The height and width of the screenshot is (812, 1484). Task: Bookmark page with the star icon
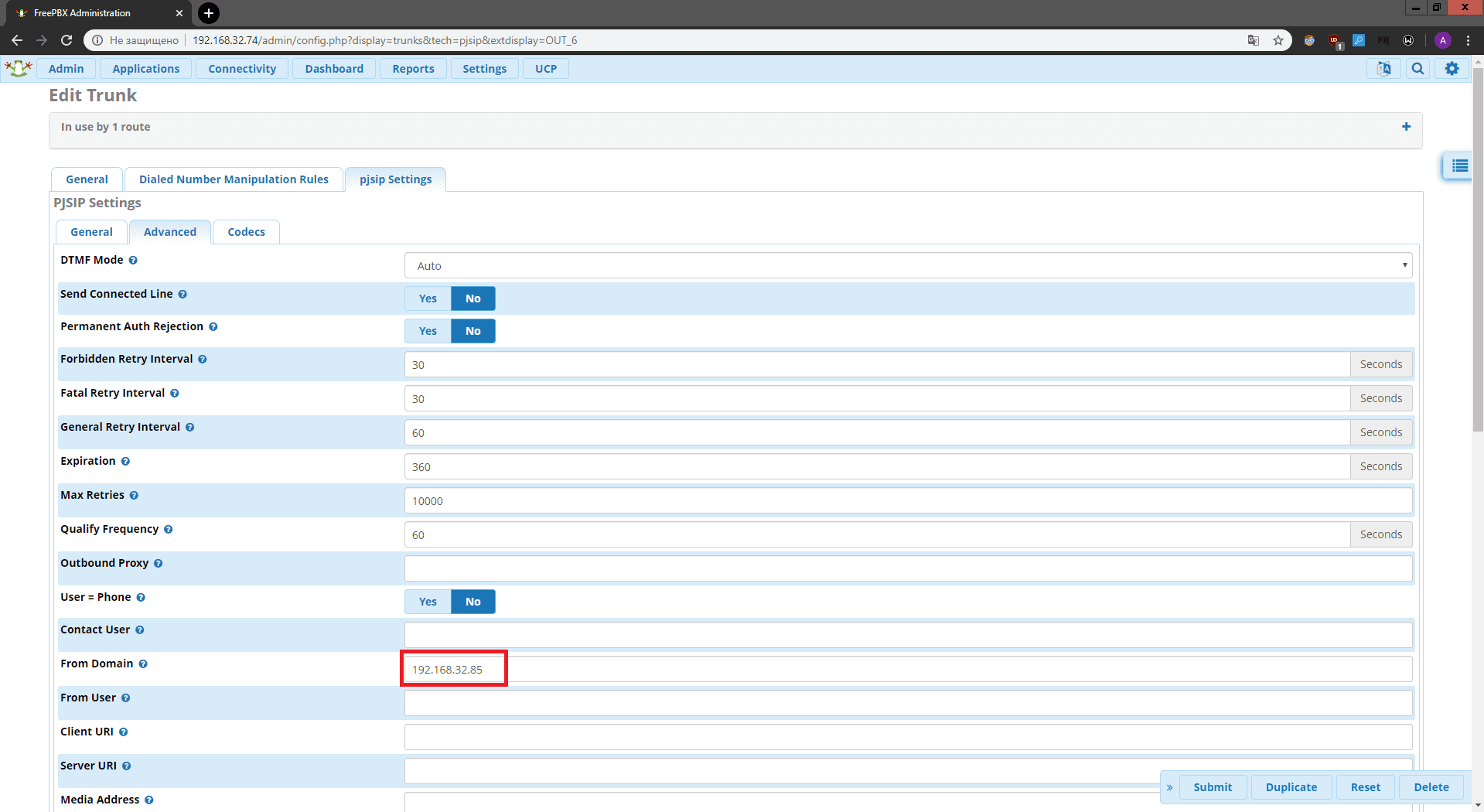tap(1278, 40)
